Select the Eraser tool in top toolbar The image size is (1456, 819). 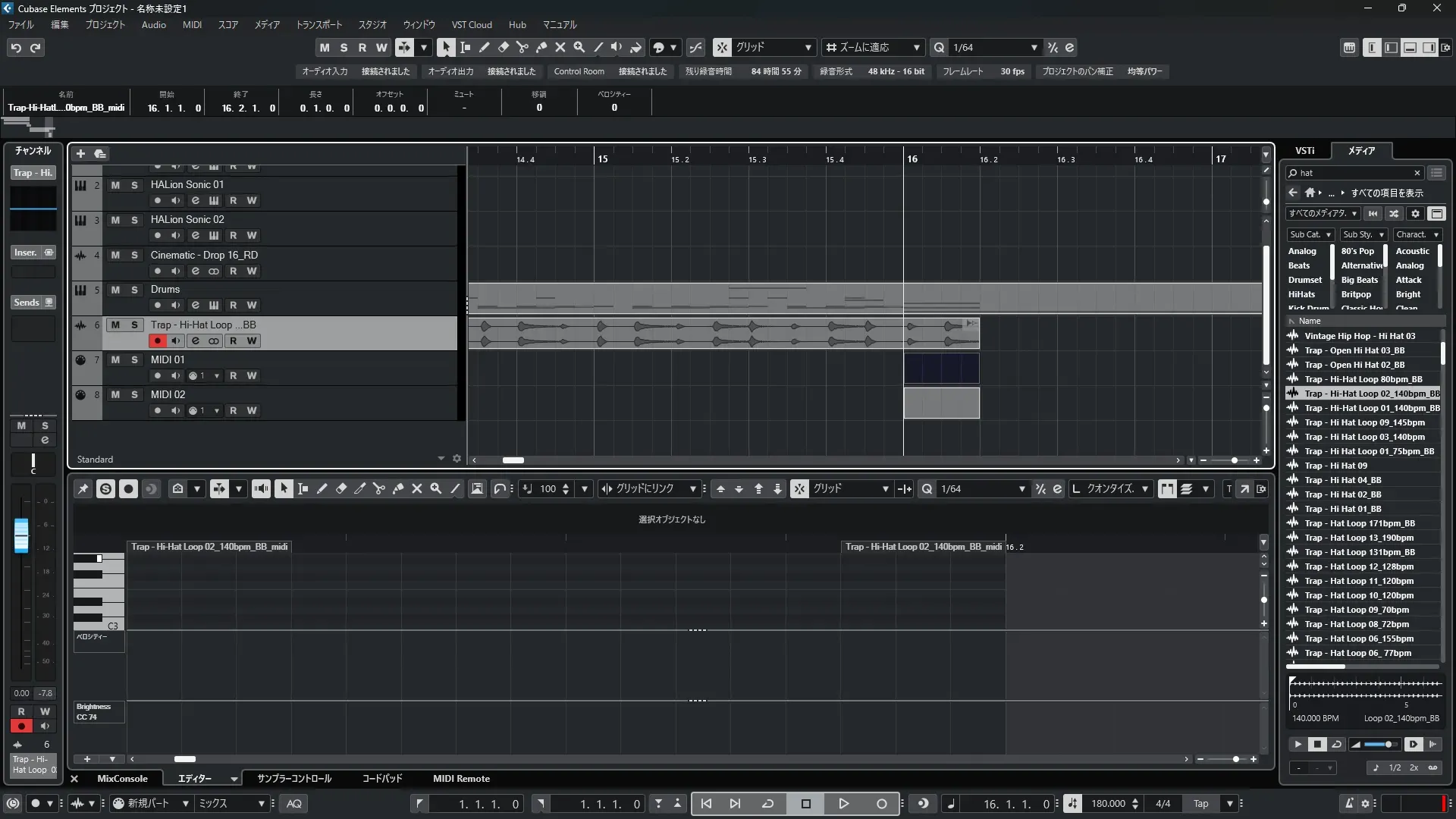[504, 47]
